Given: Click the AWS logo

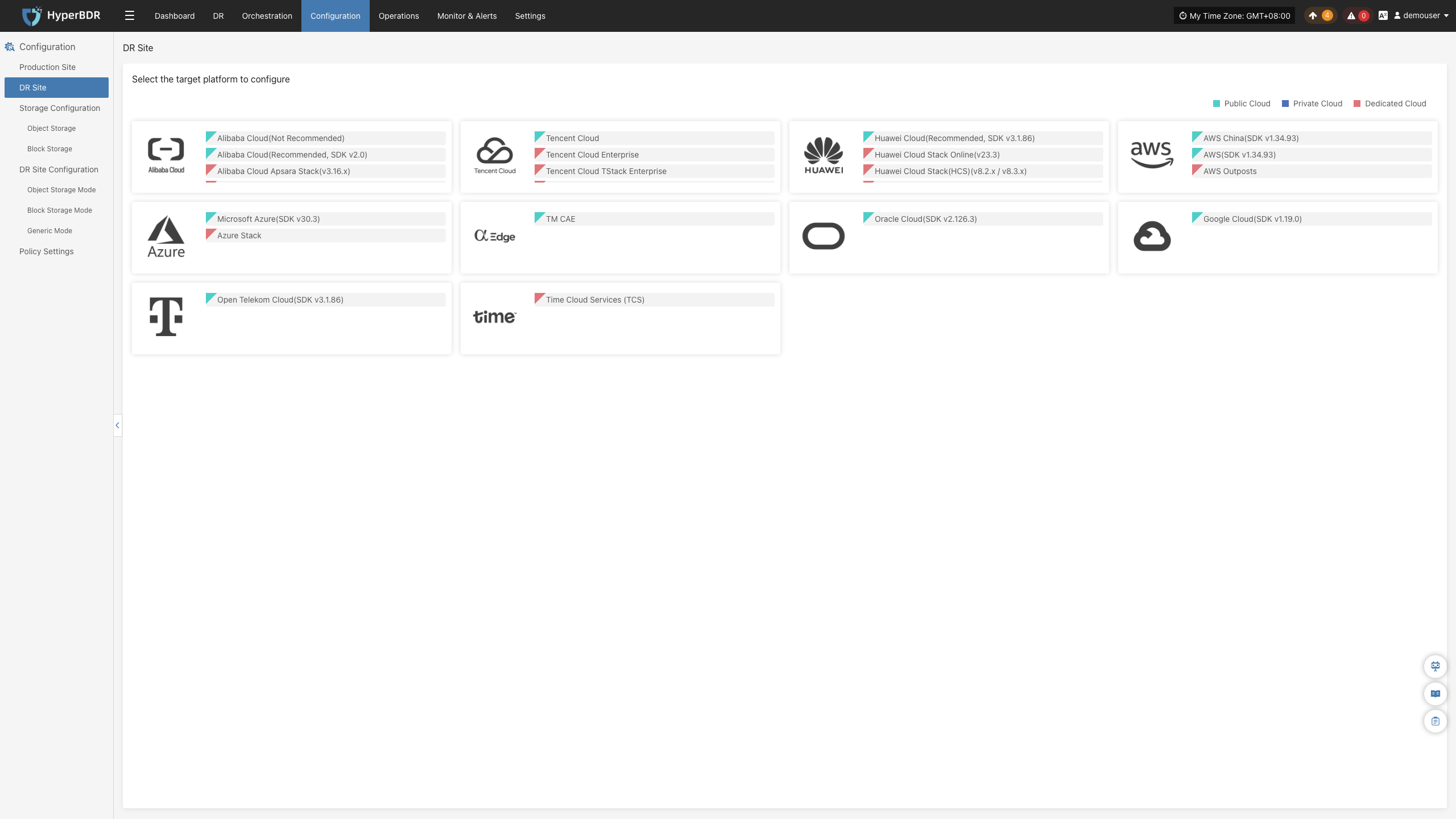Looking at the screenshot, I should coord(1152,155).
